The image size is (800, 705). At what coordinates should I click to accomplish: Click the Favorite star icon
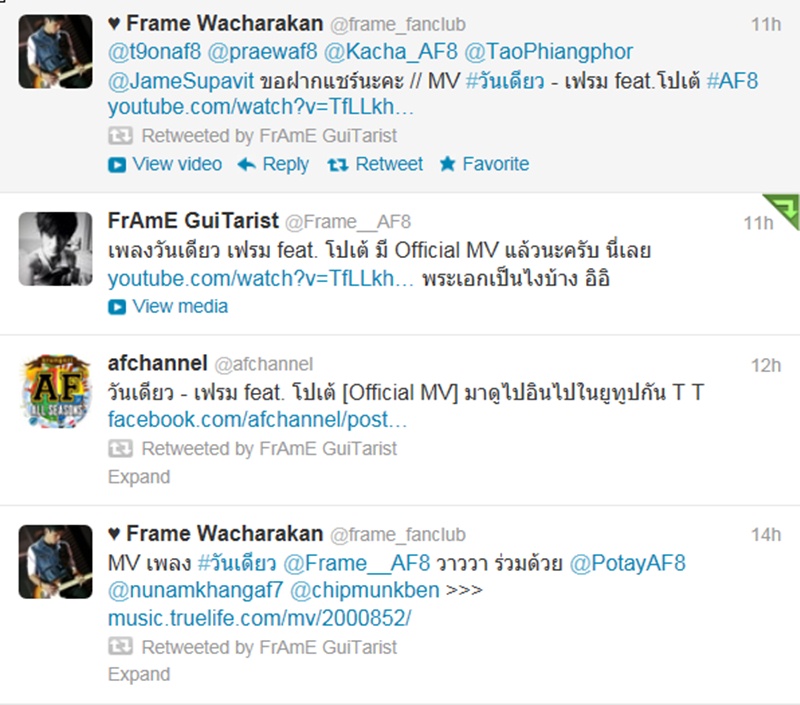pos(447,164)
